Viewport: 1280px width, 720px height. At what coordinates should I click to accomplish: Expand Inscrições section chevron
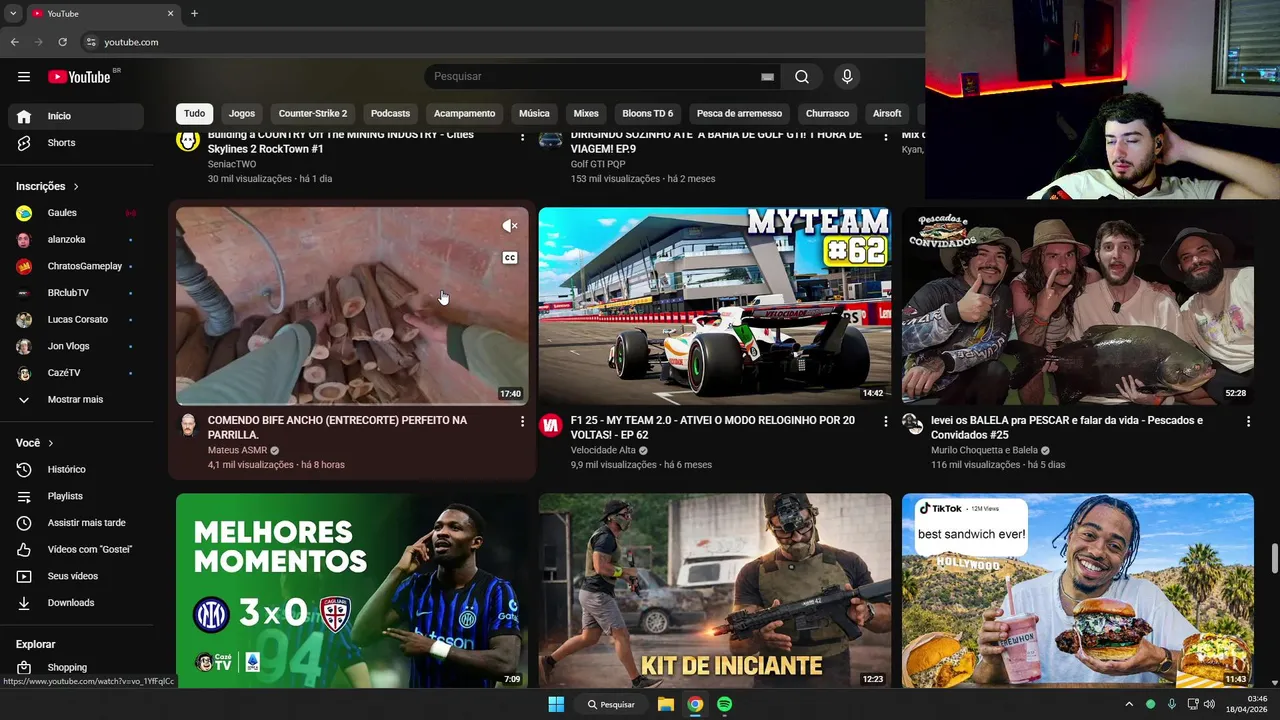76,186
